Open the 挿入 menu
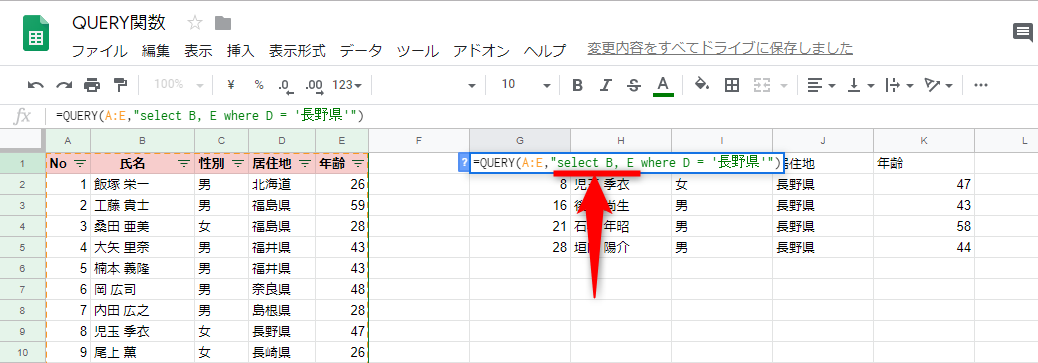The height and width of the screenshot is (363, 1038). tap(240, 50)
